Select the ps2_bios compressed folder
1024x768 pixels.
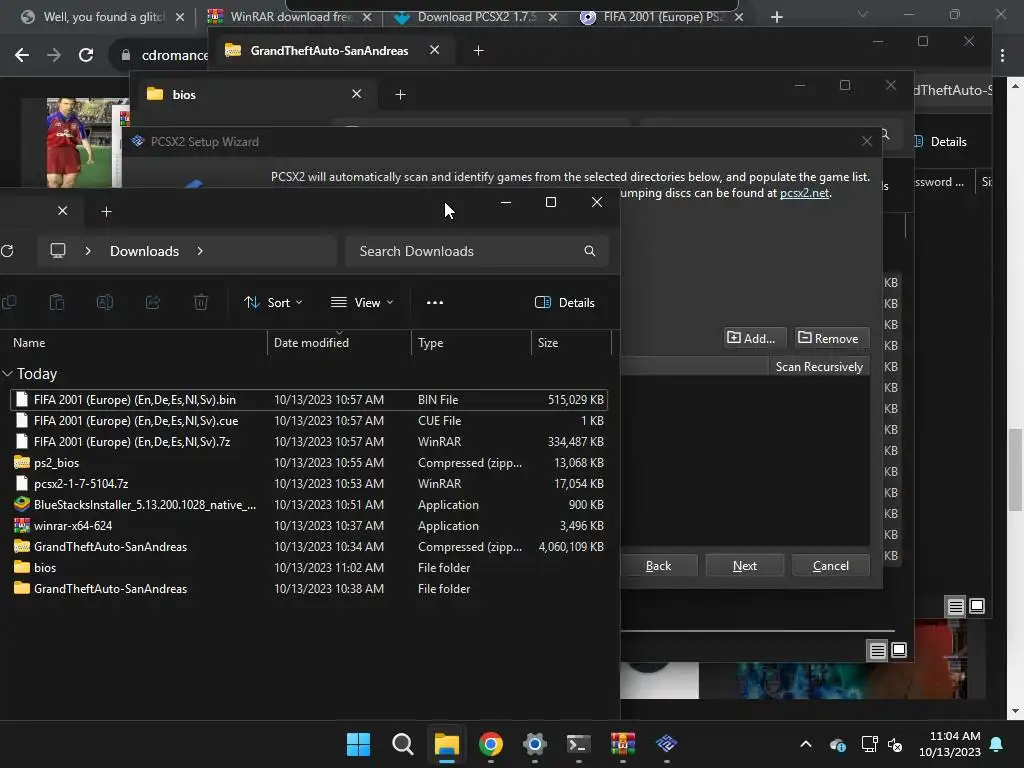(x=309, y=462)
